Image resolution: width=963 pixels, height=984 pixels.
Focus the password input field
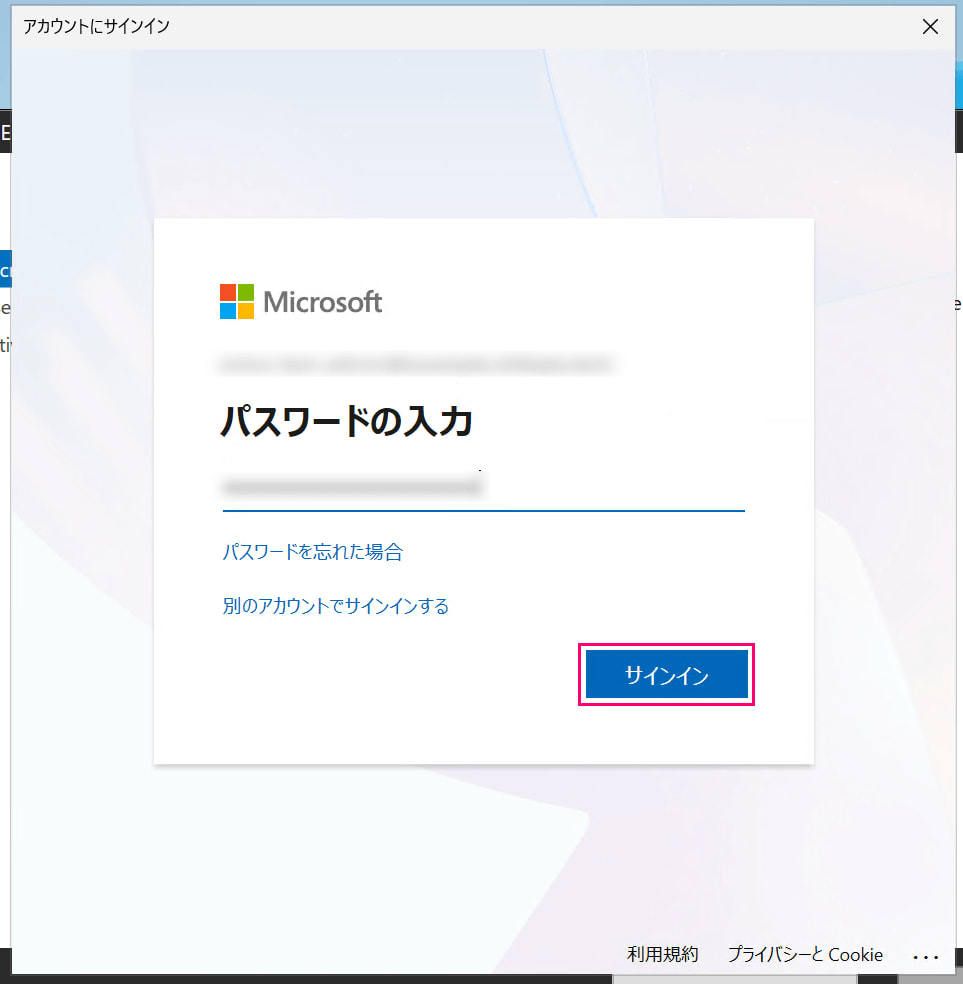[483, 488]
